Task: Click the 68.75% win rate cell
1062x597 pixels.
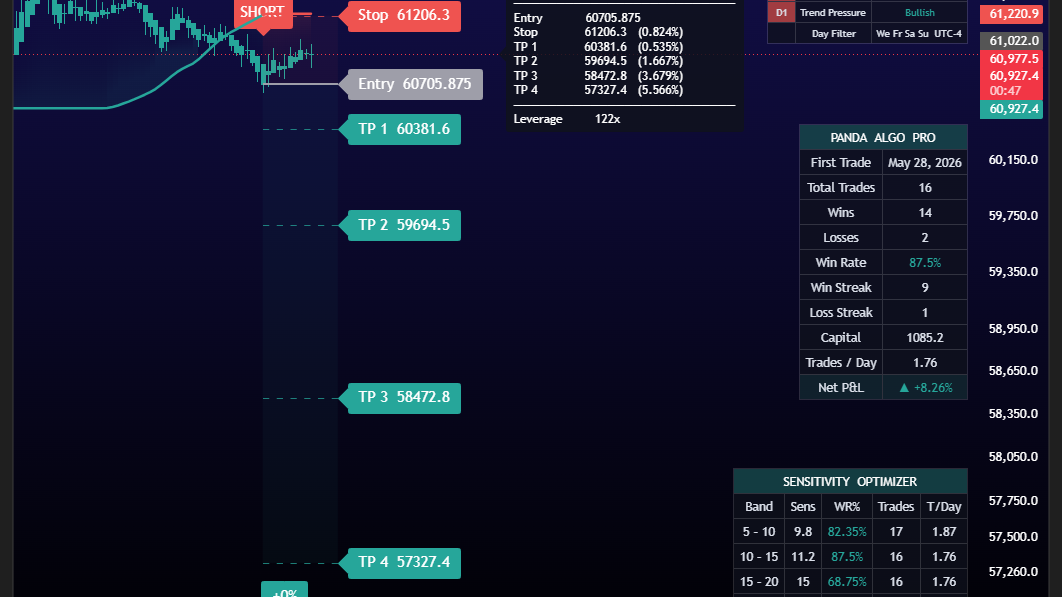Action: pyautogui.click(x=847, y=582)
